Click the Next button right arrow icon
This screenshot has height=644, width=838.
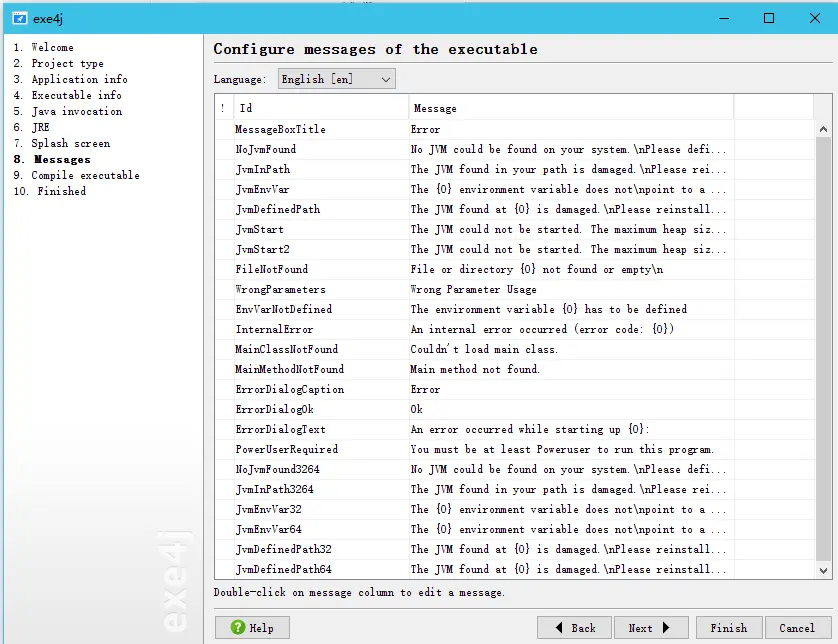coord(666,627)
